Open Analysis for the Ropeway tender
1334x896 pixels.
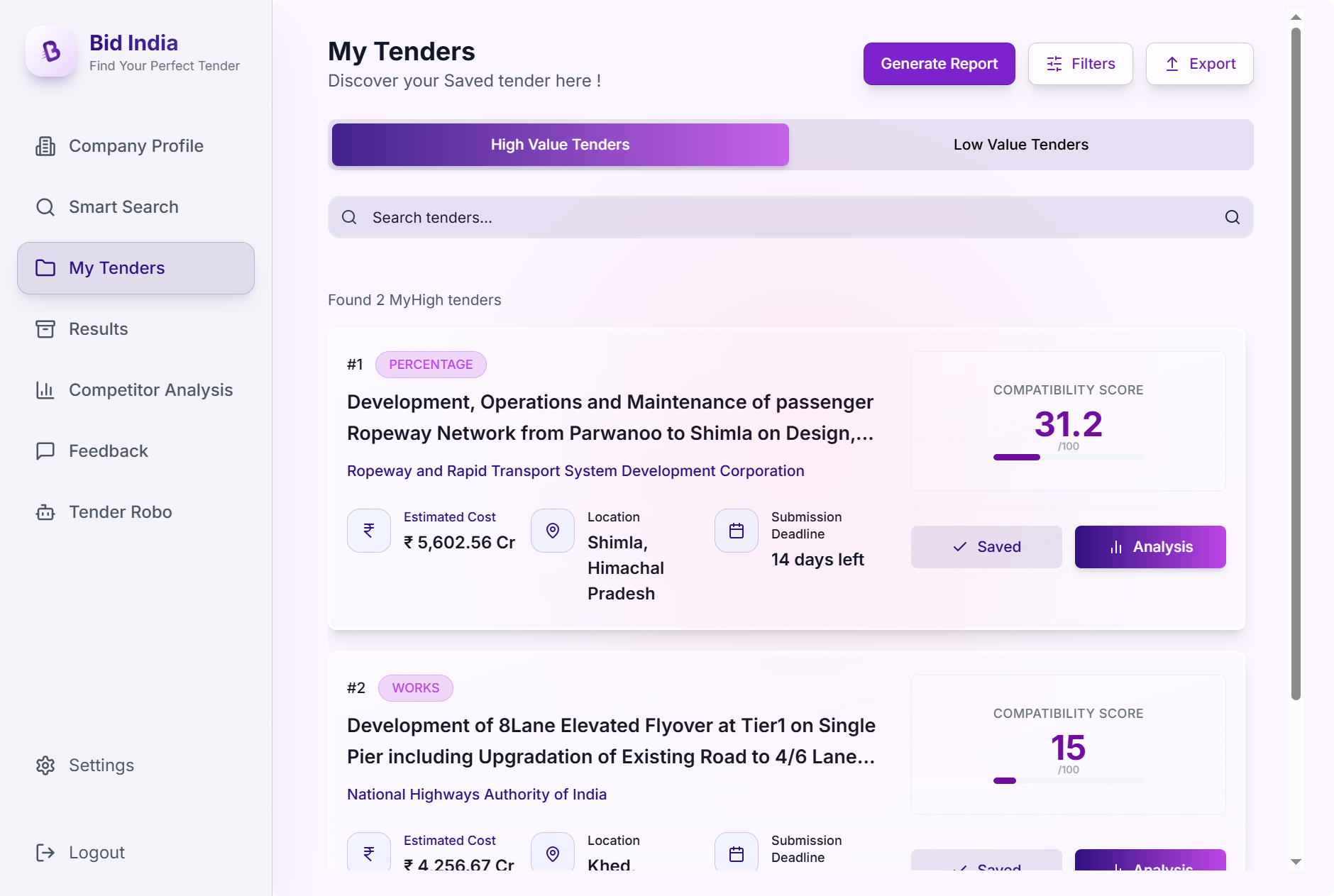pos(1150,547)
